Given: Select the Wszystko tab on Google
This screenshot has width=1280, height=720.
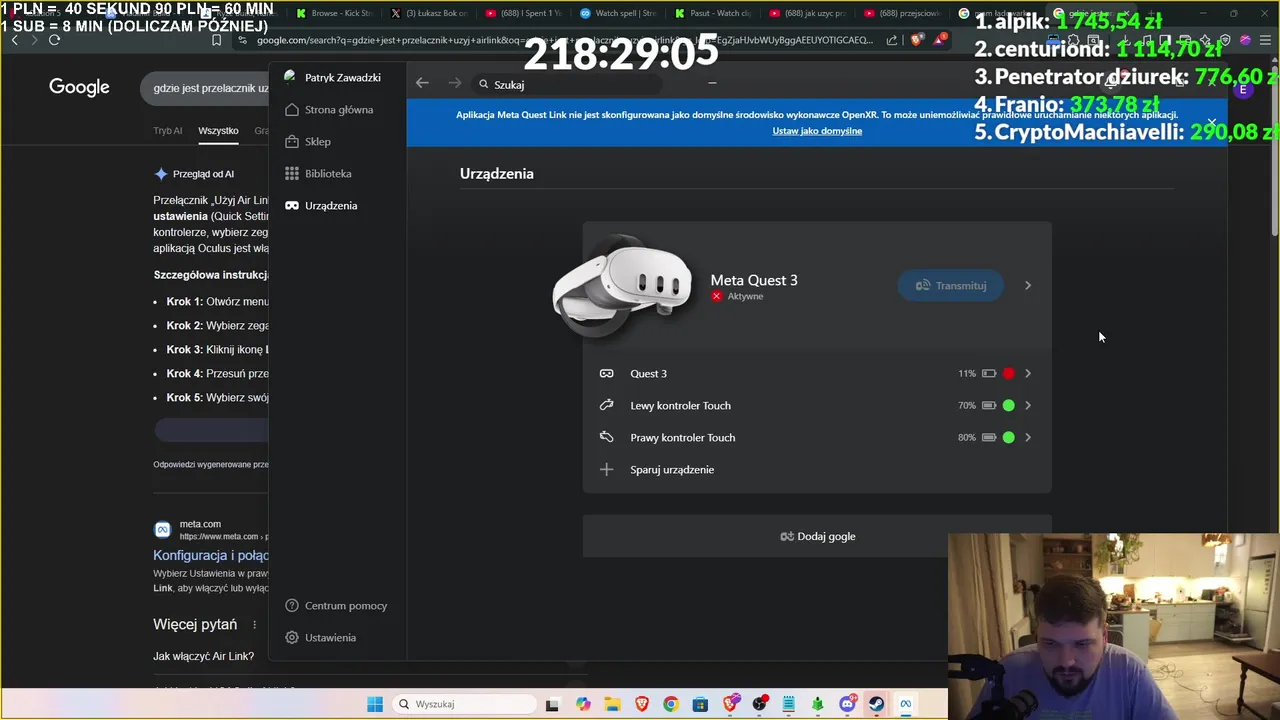Looking at the screenshot, I should coord(218,131).
